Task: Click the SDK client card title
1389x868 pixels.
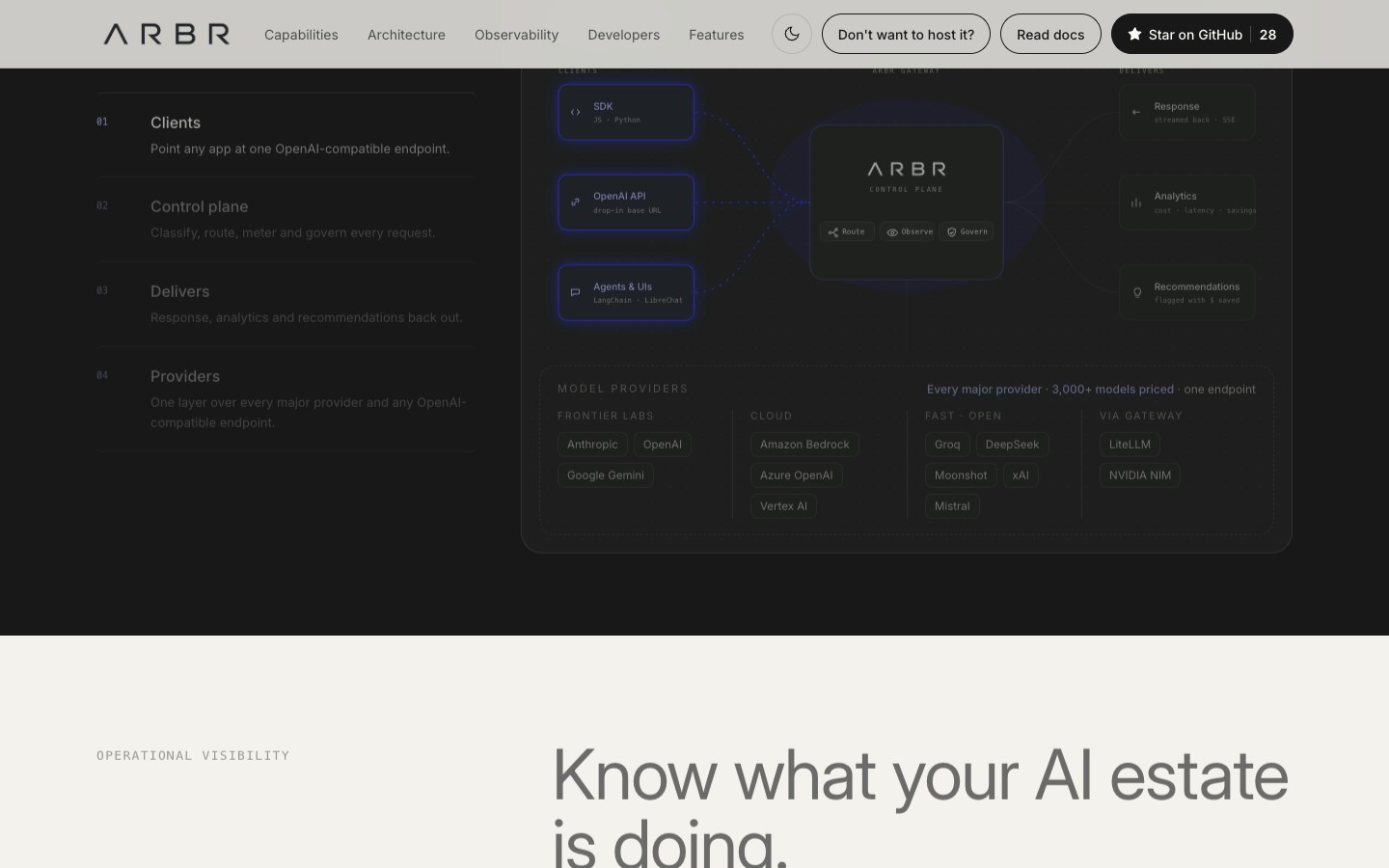Action: tap(603, 106)
